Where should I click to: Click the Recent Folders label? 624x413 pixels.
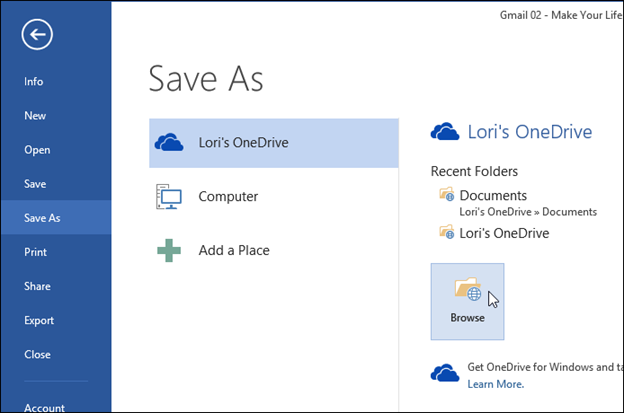(474, 171)
